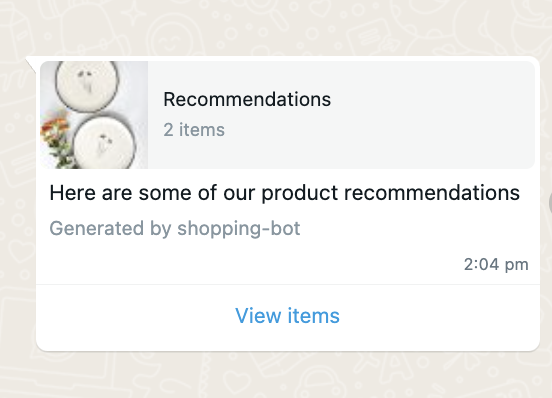Click the word Here starting the message
Viewport: 552px width, 398px height.
(73, 193)
